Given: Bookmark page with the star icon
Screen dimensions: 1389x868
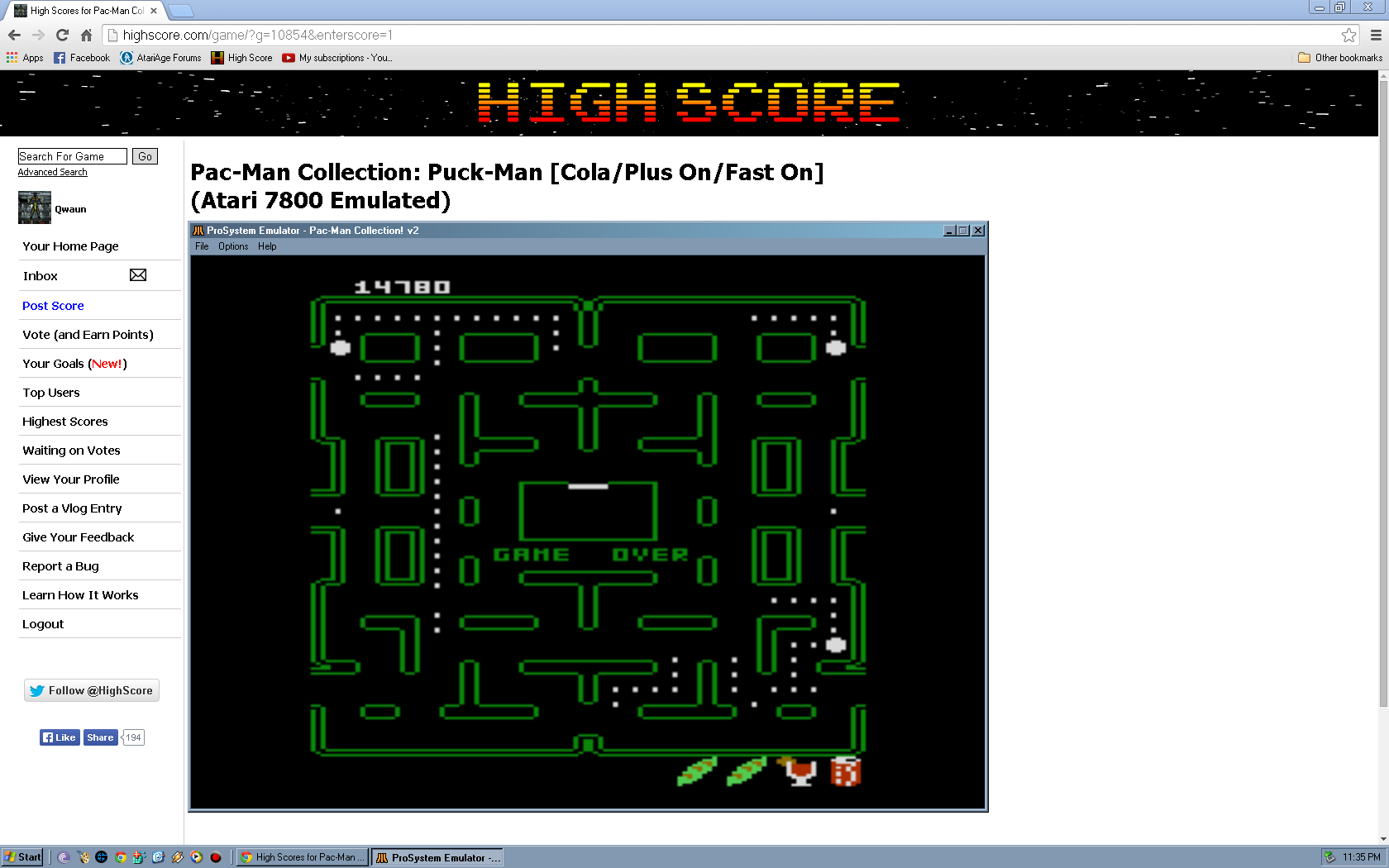Looking at the screenshot, I should 1348,35.
